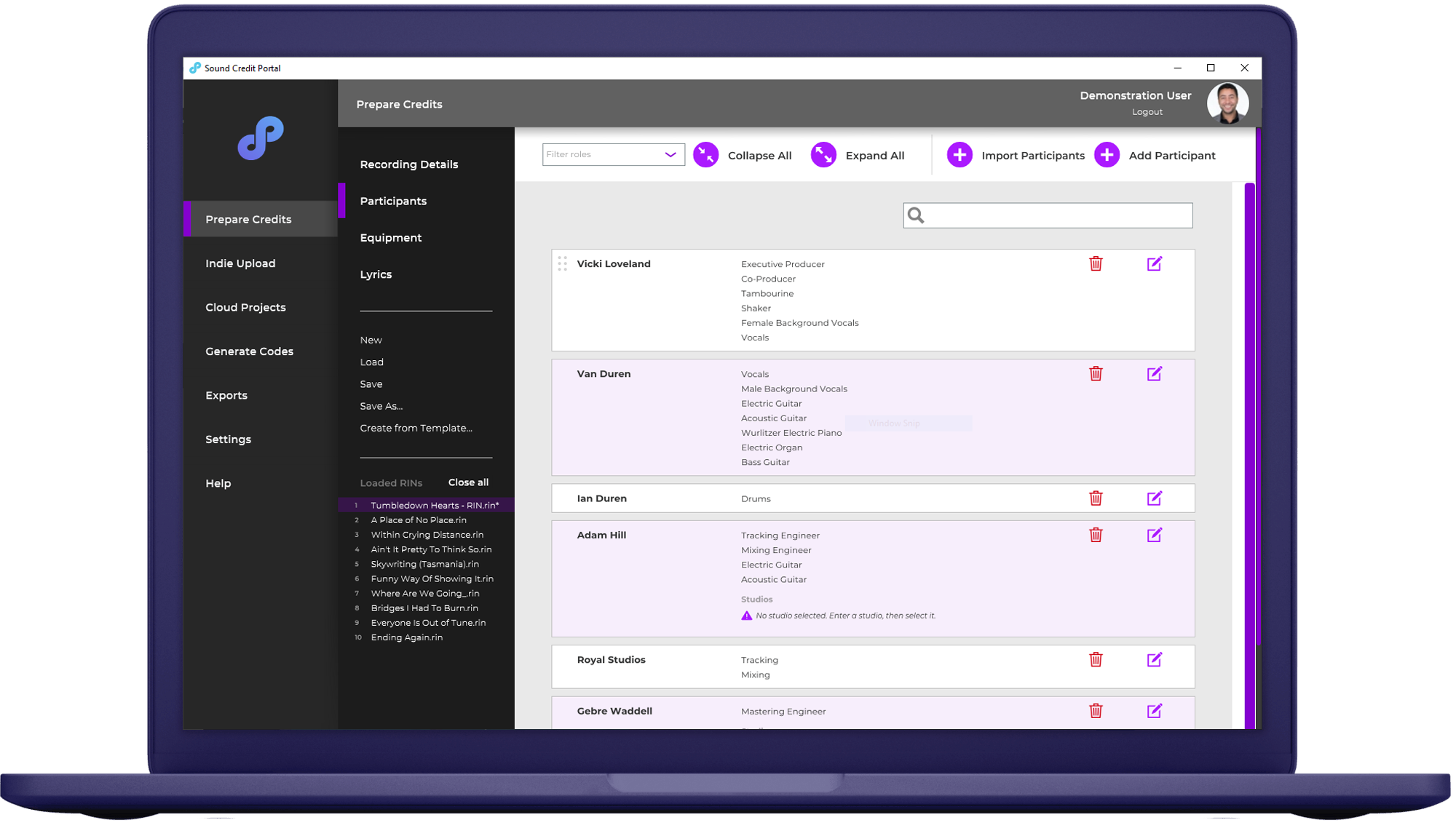Click the Expand All arrows icon
Screen dimensions: 1456x828
coord(826,155)
